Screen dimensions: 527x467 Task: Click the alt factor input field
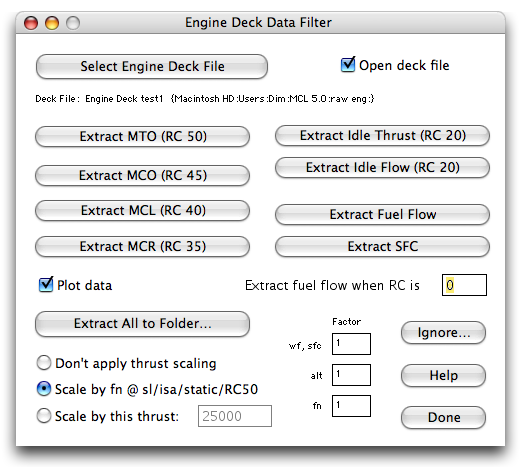[x=351, y=375]
